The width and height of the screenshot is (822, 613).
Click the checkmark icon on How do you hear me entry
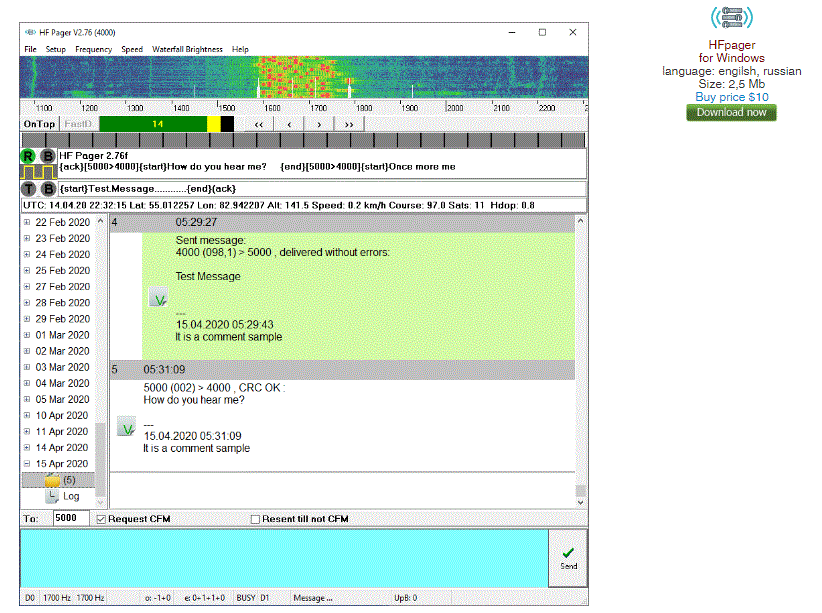(x=126, y=427)
